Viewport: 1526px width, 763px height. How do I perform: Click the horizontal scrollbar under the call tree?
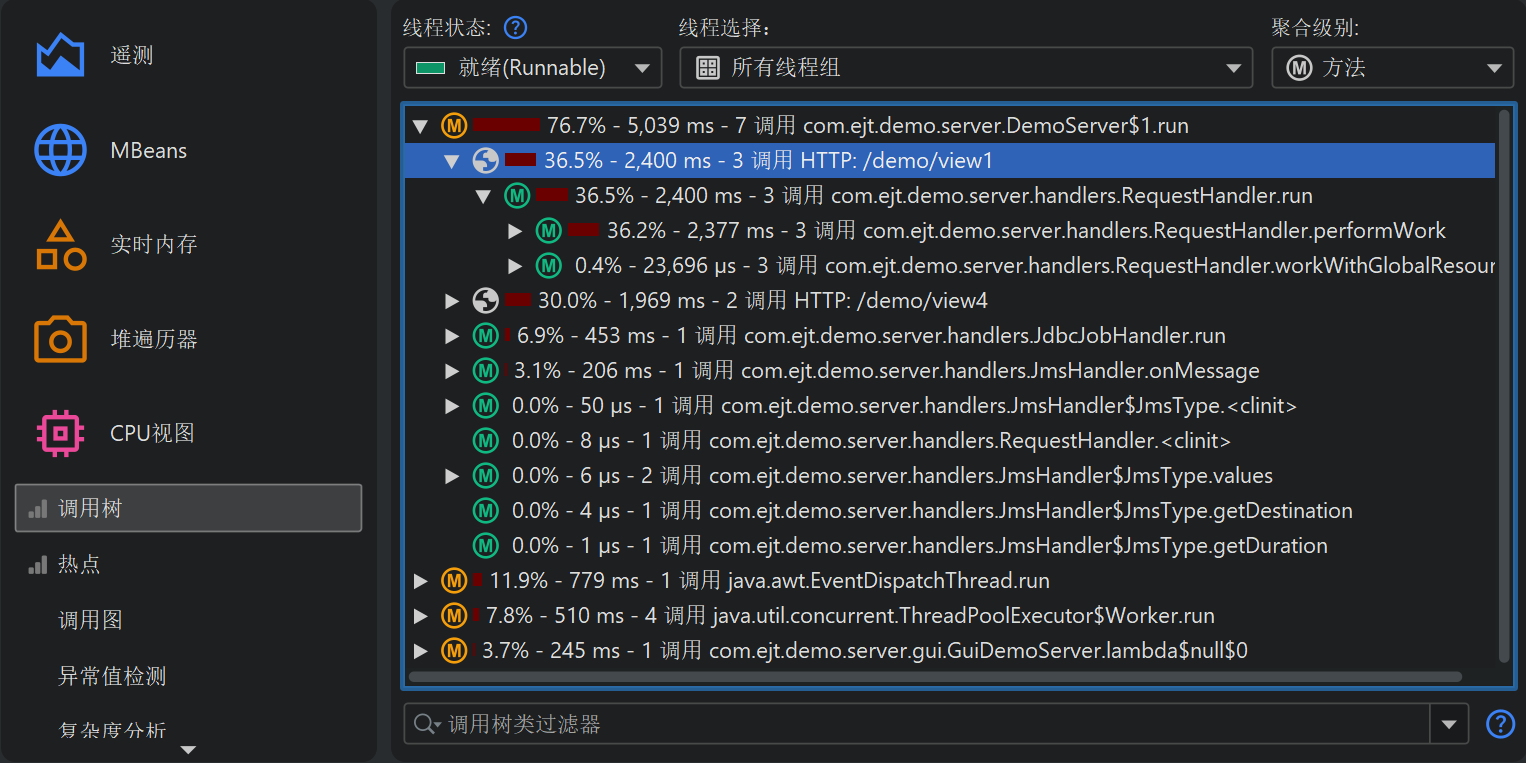click(x=935, y=677)
